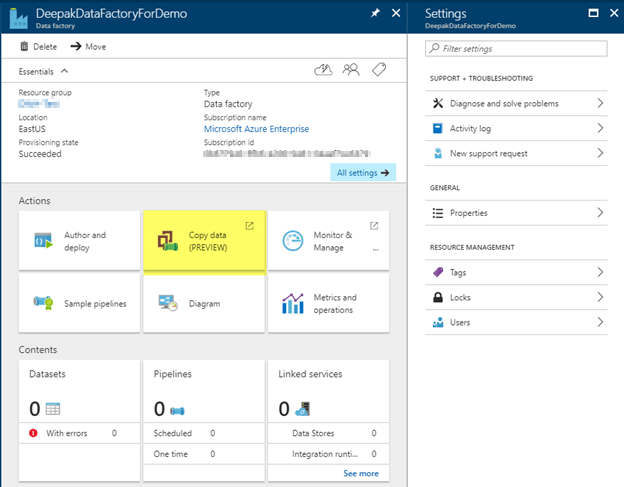Open the Author and deploy tile

79,241
